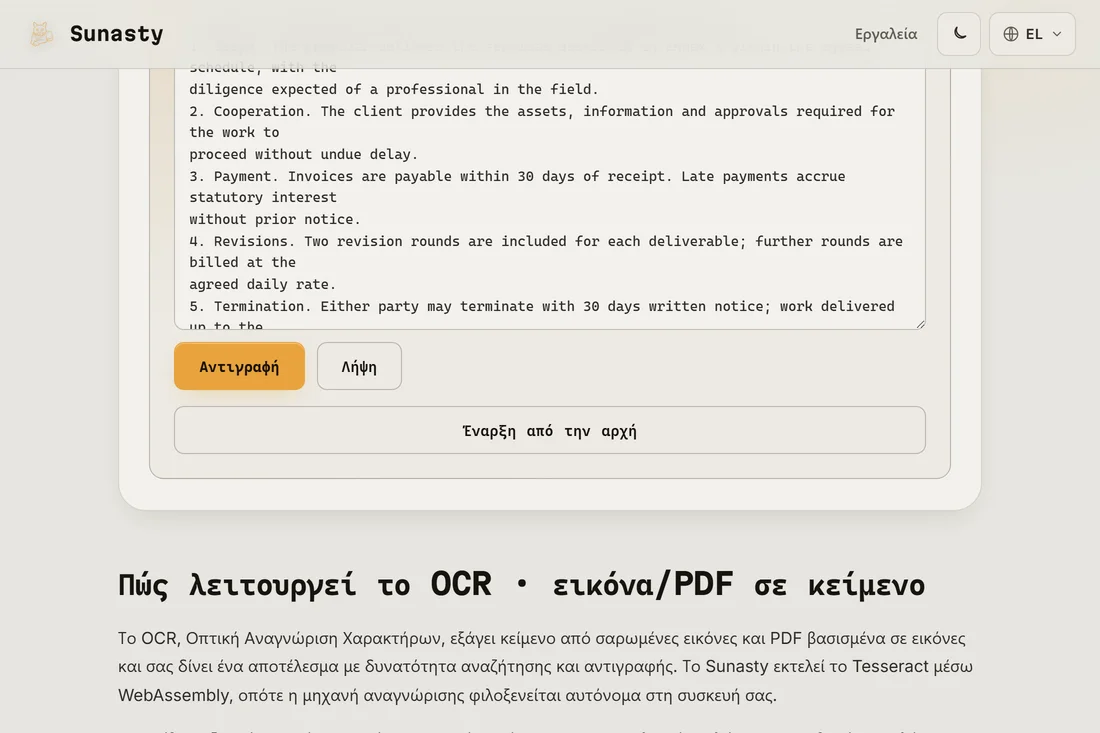Open the Sunasty home link text
Screen dimensions: 1100x733
coord(116,34)
